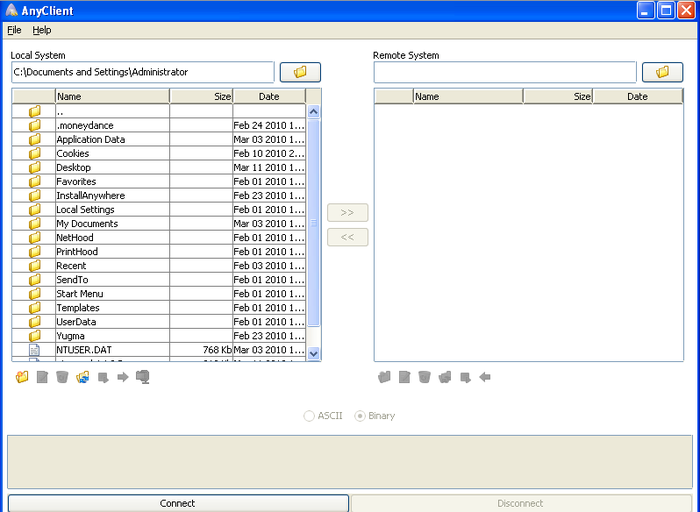Screen dimensions: 700x512
Task: Sort local list by the Size column header
Action: [x=201, y=96]
